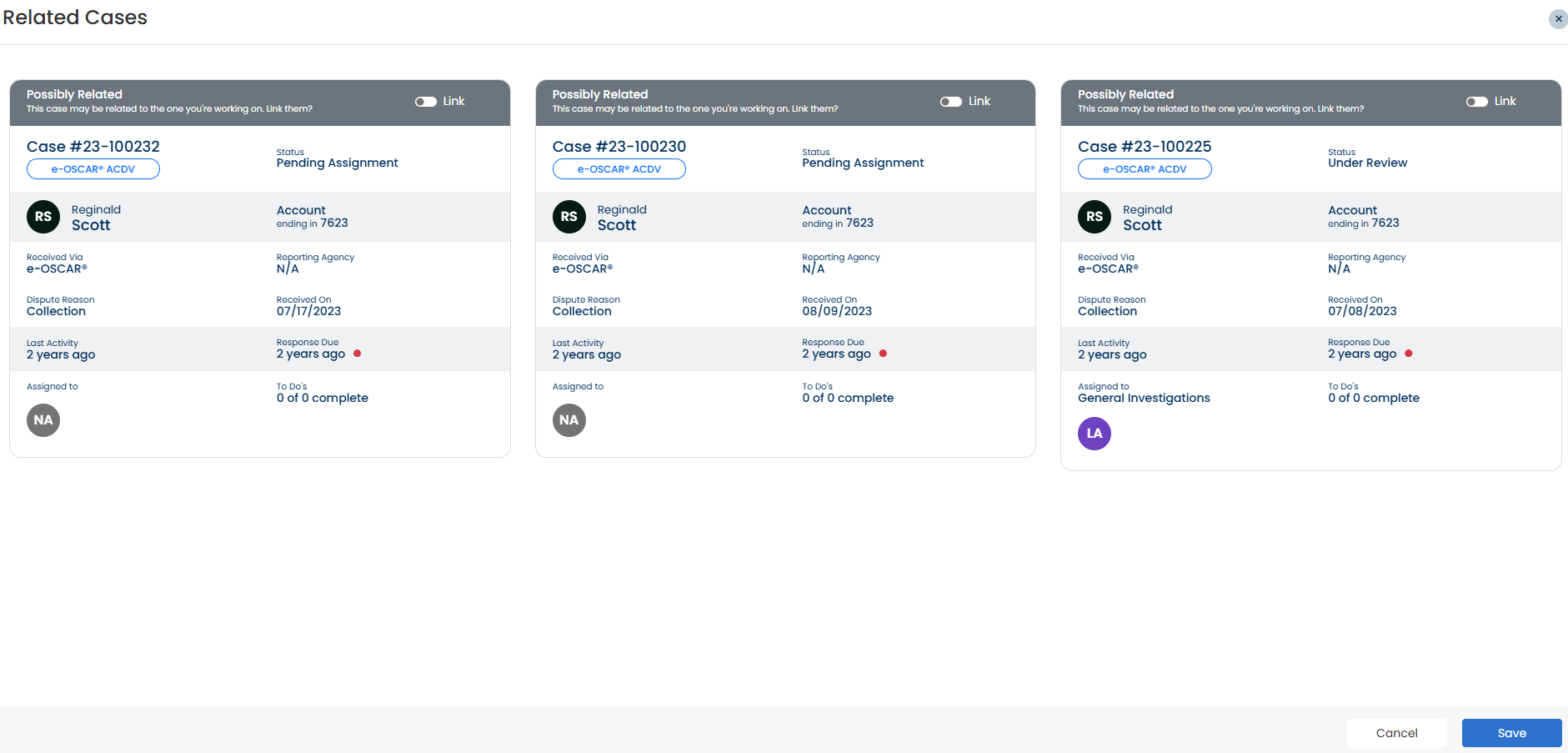
Task: Click 0 of 0 complete in Case #23-100230
Action: (848, 399)
